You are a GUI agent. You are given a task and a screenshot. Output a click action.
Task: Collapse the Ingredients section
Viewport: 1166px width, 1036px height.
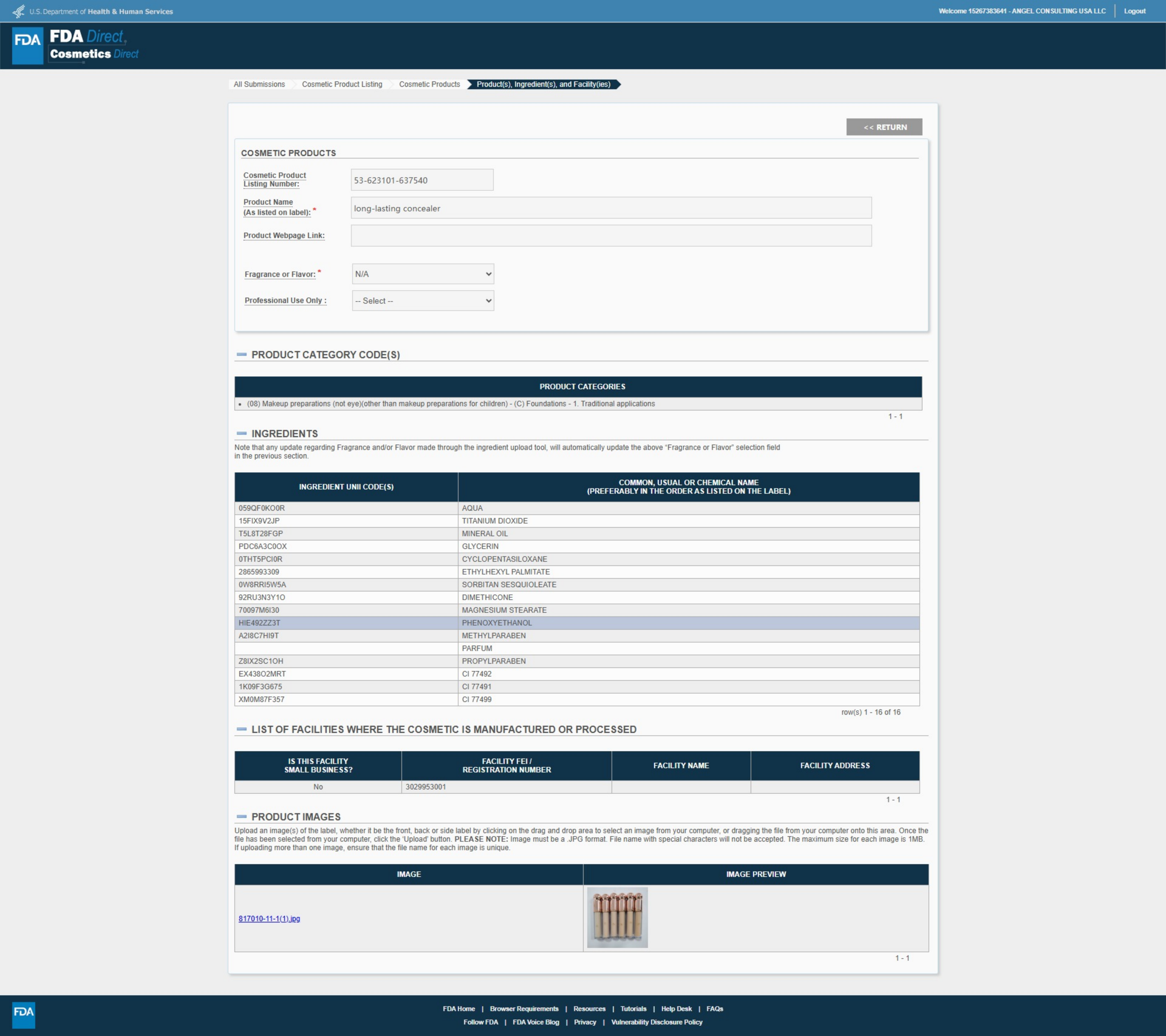click(x=241, y=434)
